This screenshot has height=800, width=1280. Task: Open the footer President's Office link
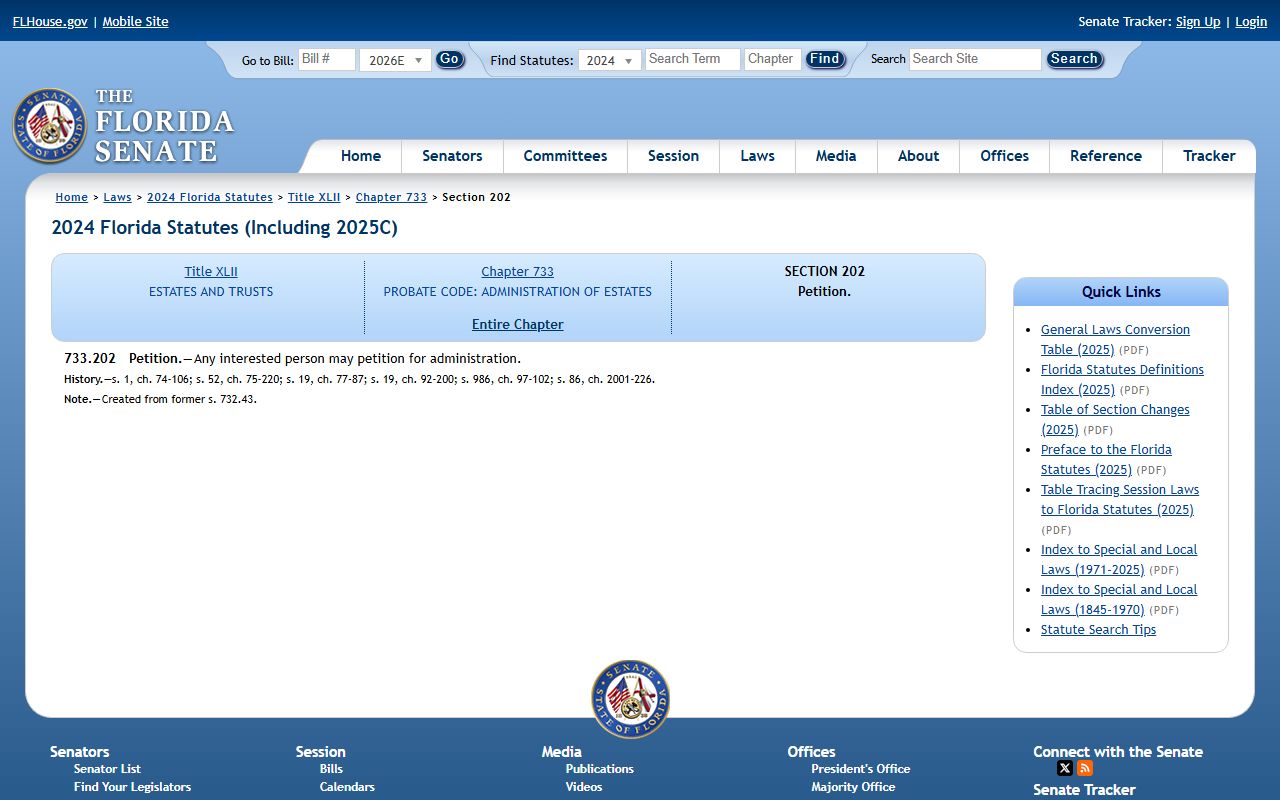861,768
